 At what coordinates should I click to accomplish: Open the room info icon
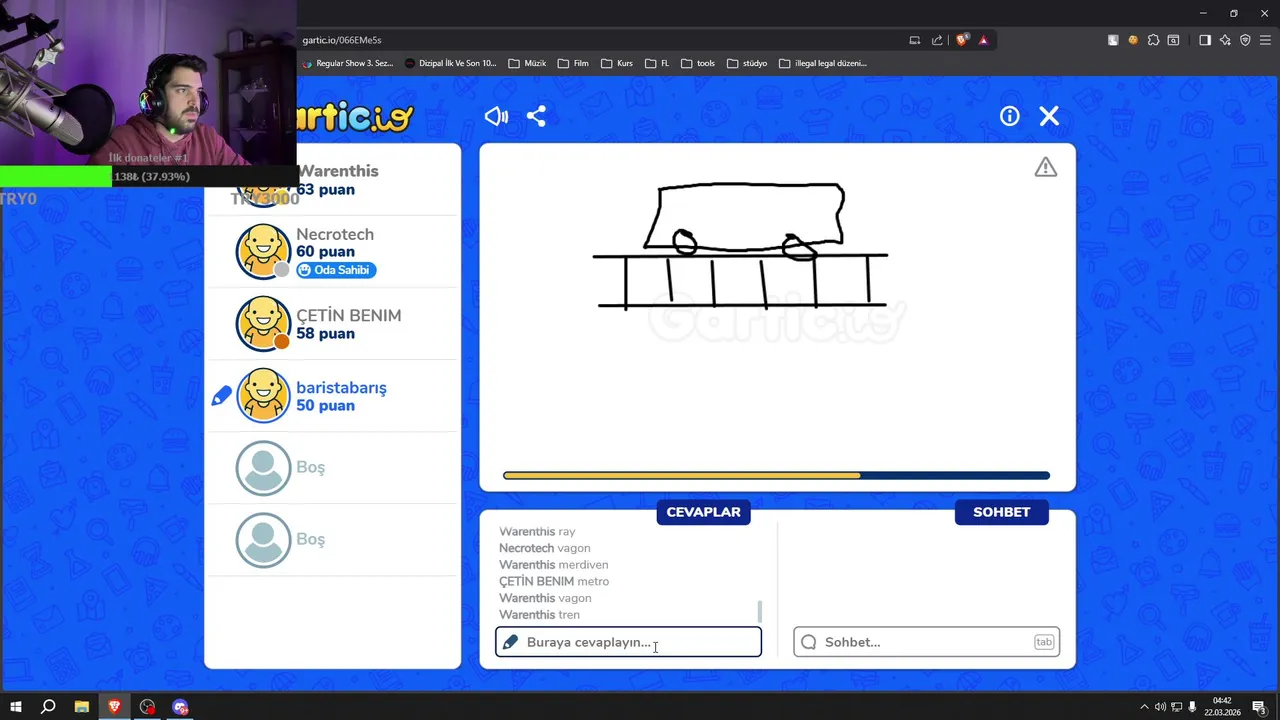tap(1010, 116)
